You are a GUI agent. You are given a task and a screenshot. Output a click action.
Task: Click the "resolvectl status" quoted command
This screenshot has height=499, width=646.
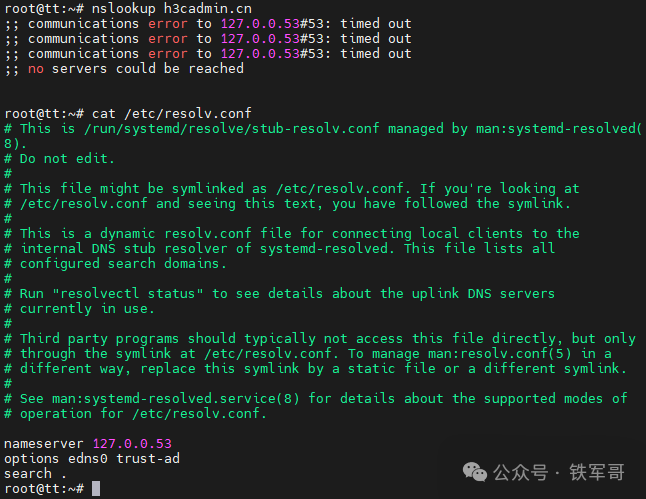click(x=128, y=294)
